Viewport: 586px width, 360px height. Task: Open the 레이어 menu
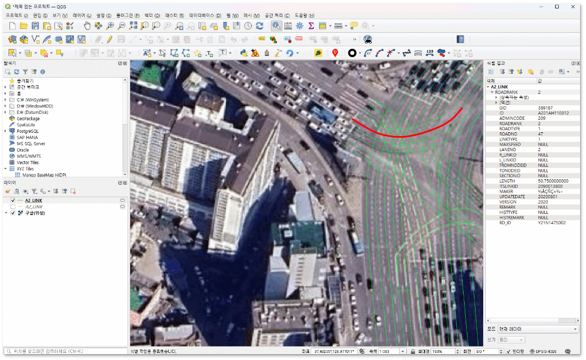tap(82, 15)
